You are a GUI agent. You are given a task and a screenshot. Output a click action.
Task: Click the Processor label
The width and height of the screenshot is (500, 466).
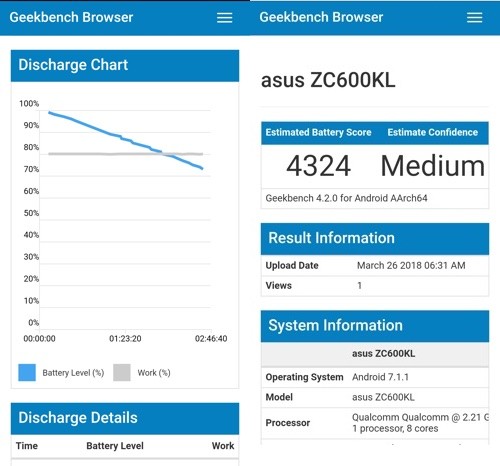pos(288,423)
